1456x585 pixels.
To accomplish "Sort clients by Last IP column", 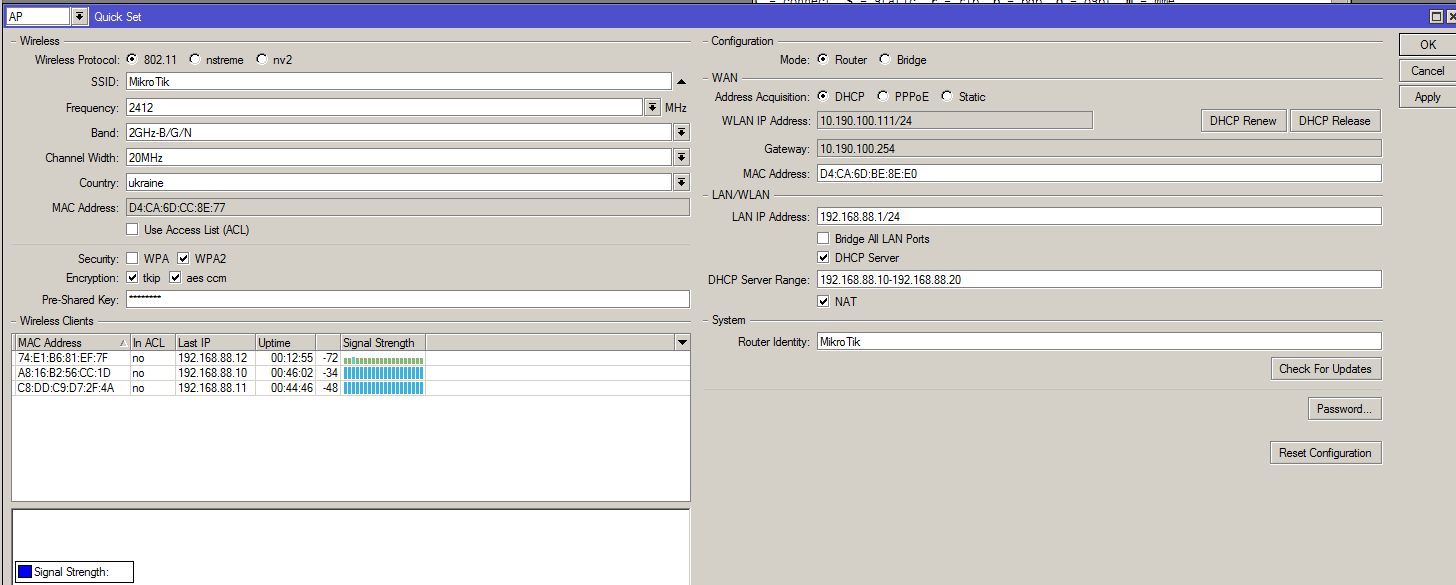I will tap(215, 343).
